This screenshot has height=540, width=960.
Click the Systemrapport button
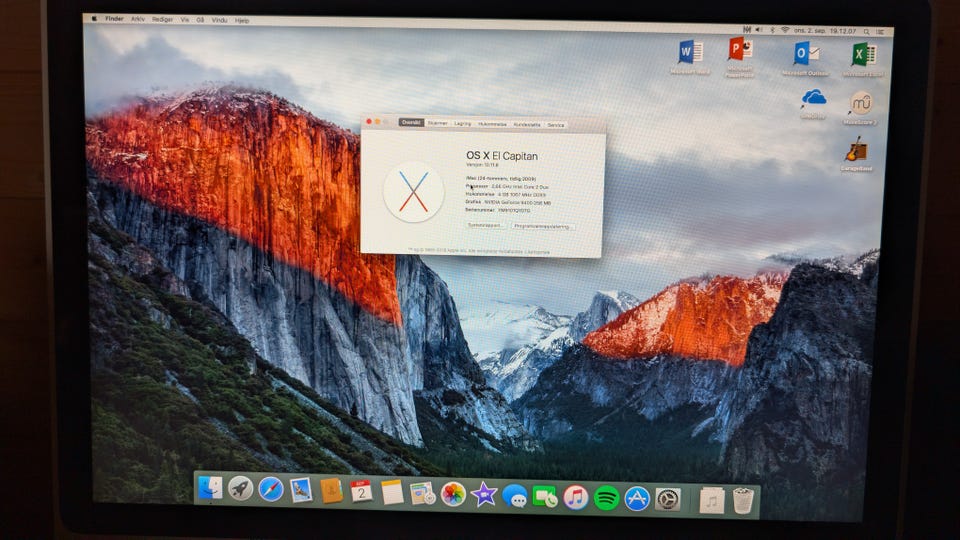click(x=486, y=225)
